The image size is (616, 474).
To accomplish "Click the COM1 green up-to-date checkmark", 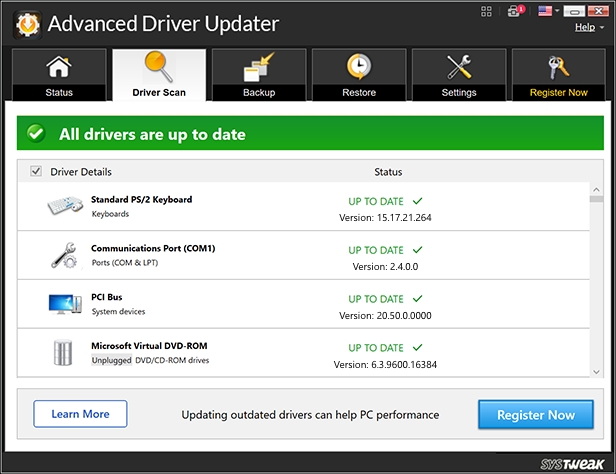I will [x=418, y=250].
